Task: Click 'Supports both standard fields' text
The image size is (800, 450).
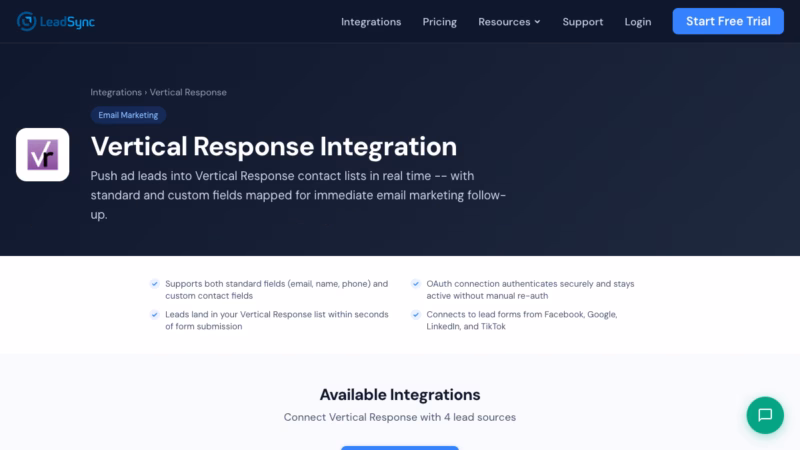Action: point(277,290)
